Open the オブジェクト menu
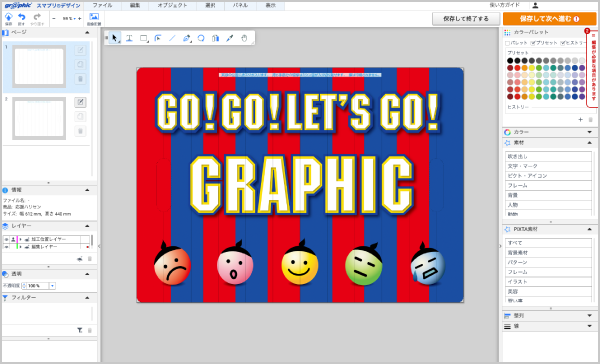This screenshot has height=364, width=600. point(172,5)
